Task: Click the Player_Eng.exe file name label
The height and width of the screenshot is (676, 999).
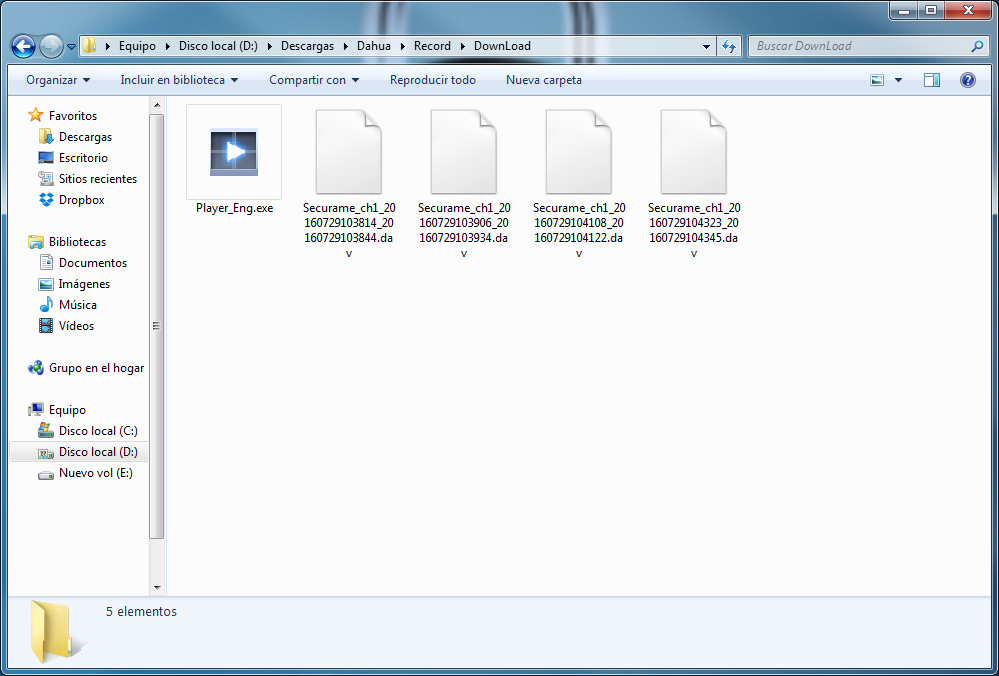Action: [234, 208]
